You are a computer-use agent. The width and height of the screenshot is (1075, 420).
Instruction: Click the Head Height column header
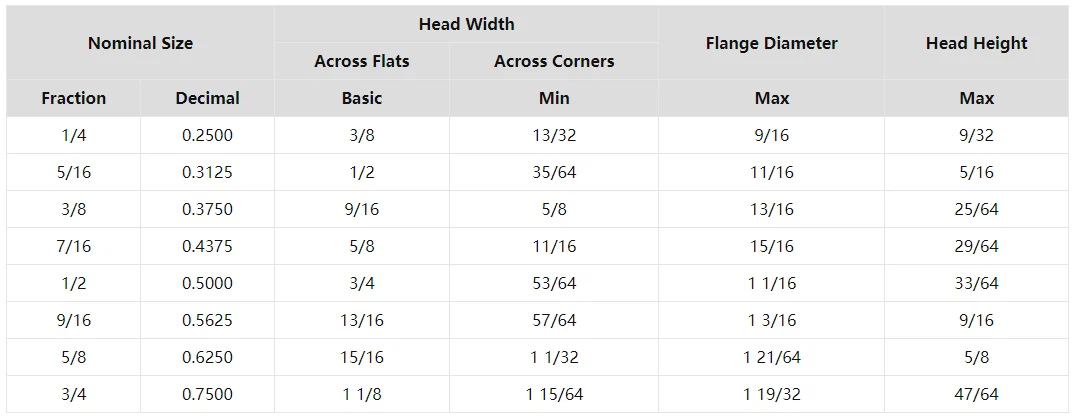pos(976,43)
